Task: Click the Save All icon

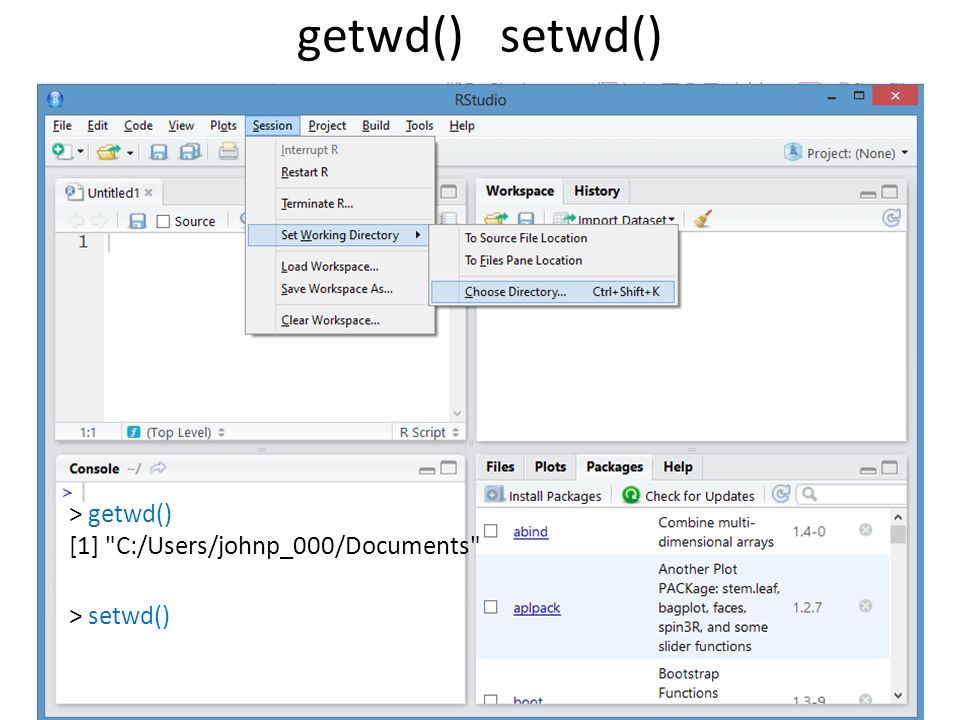Action: coord(190,151)
